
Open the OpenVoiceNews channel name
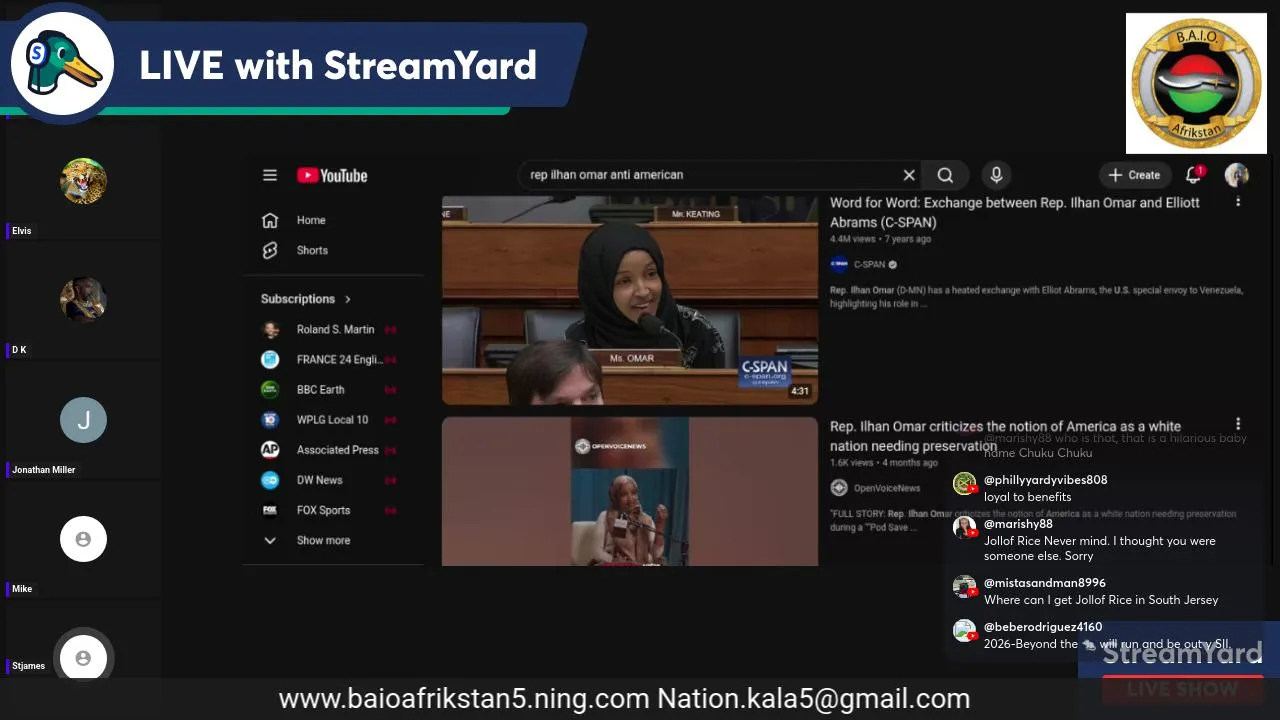(887, 488)
